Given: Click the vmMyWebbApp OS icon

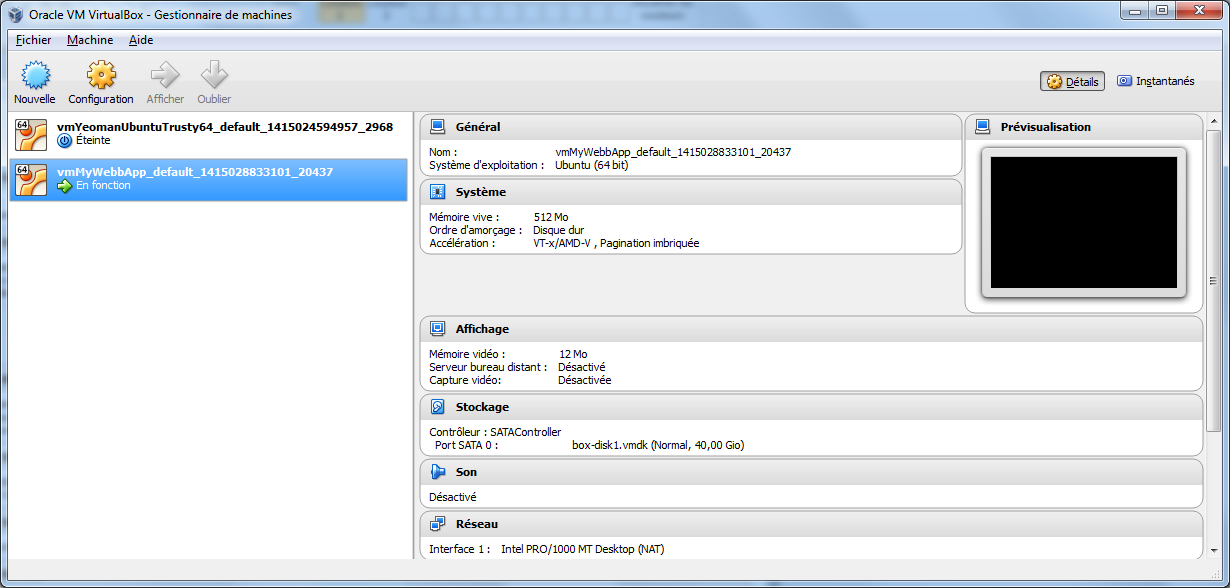Looking at the screenshot, I should point(32,179).
